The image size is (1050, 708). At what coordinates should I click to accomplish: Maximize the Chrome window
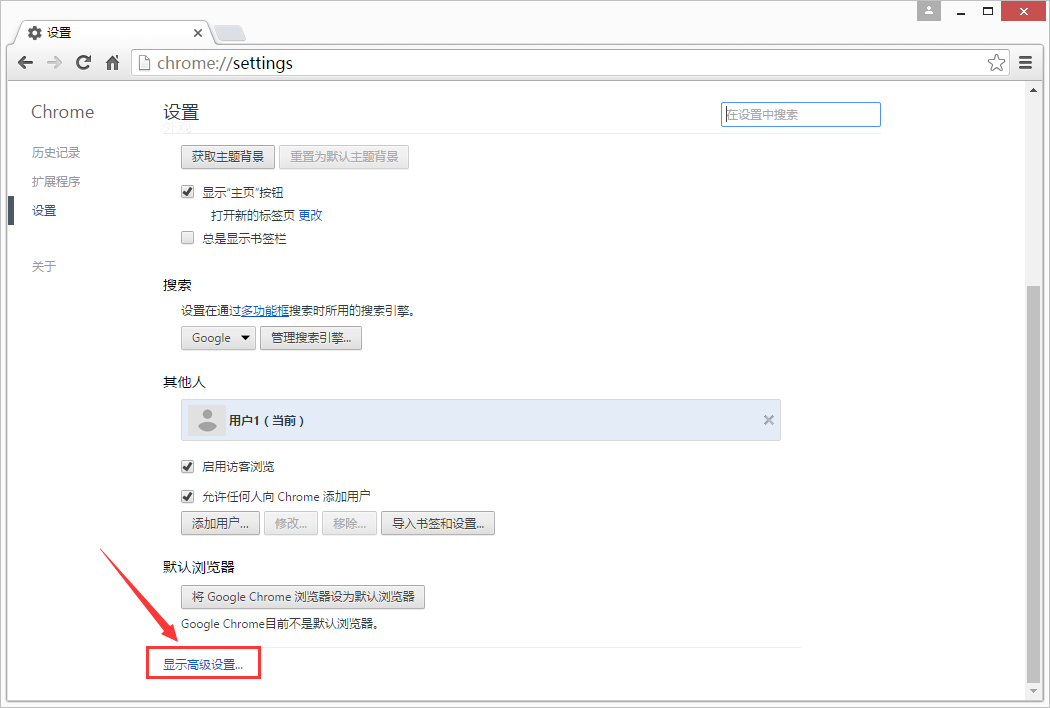click(x=988, y=11)
